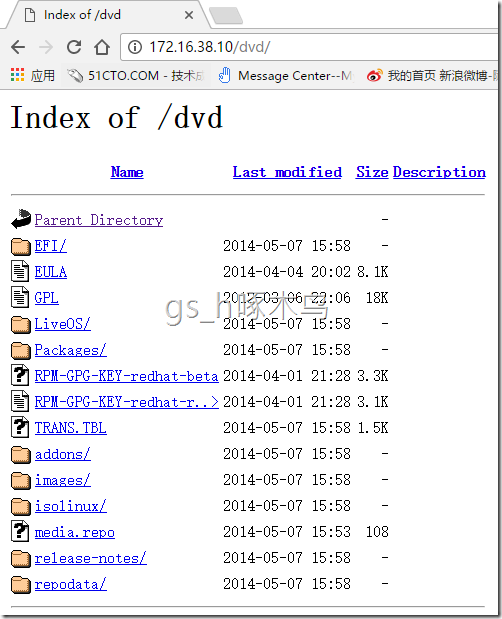Screen dimensions: 502x619
Task: Click the 2014-05-07 15:53 date for media.repo
Action: click(287, 533)
